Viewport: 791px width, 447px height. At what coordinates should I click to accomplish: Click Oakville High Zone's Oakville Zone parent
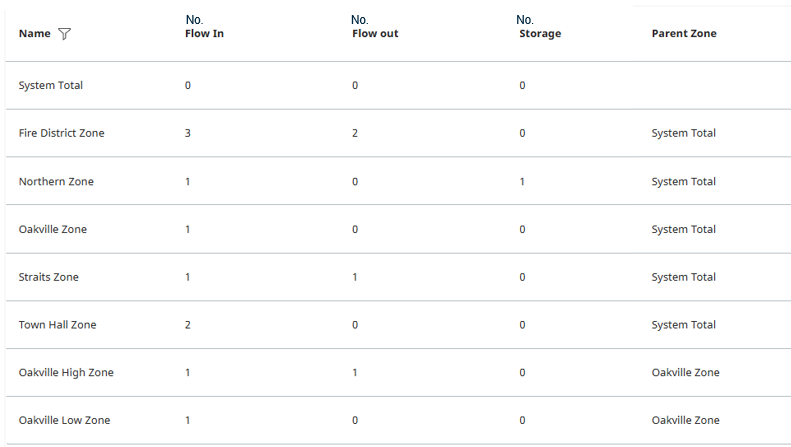click(685, 372)
